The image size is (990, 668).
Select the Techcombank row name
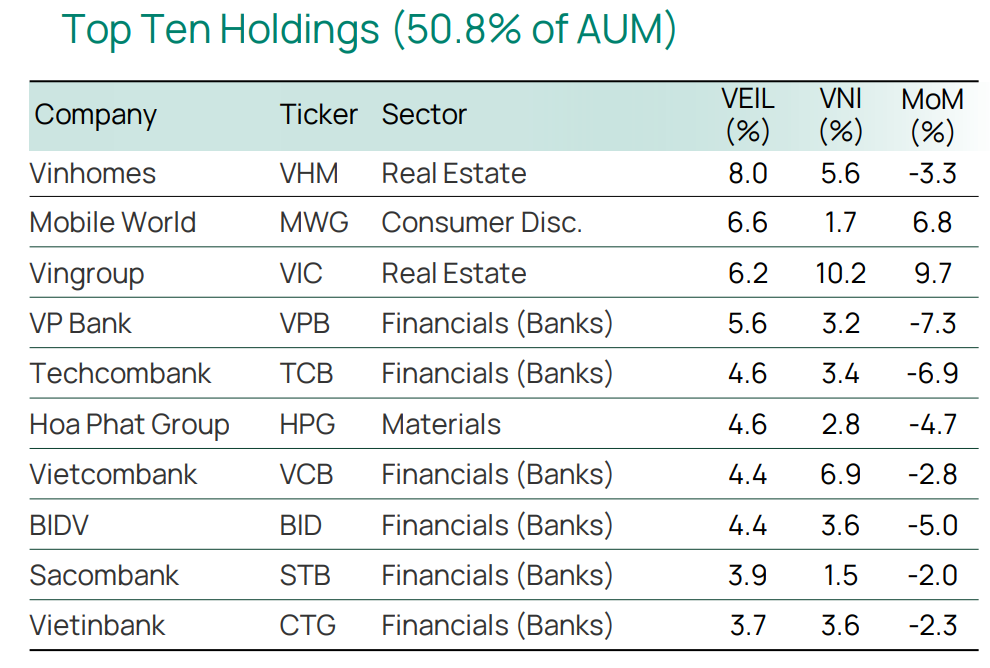[120, 374]
